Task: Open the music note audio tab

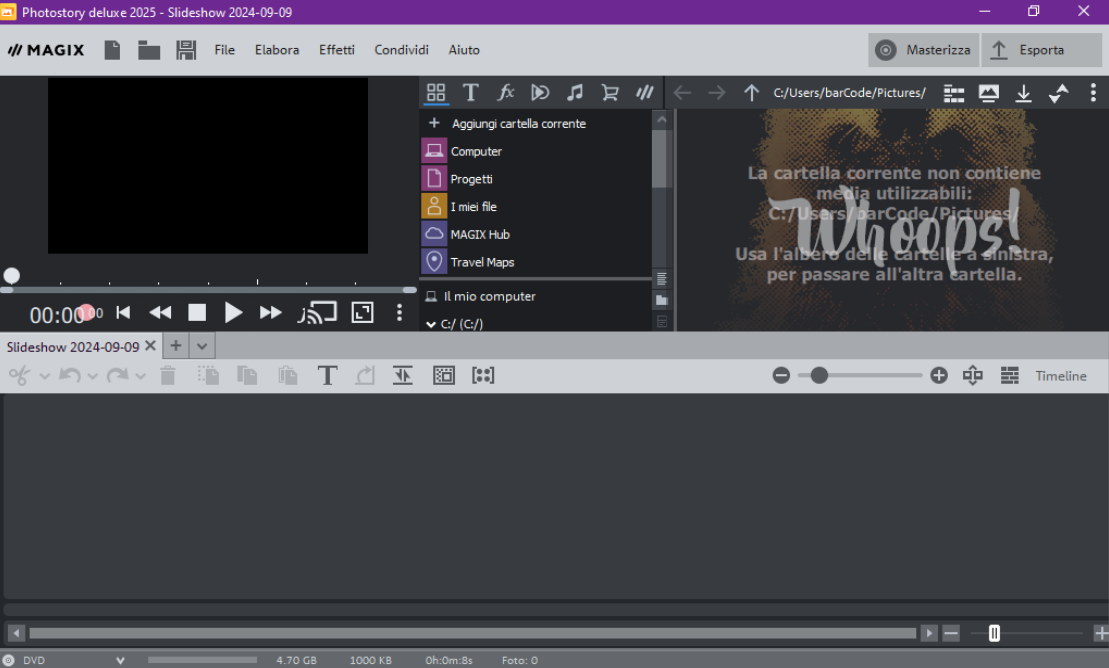Action: (575, 93)
